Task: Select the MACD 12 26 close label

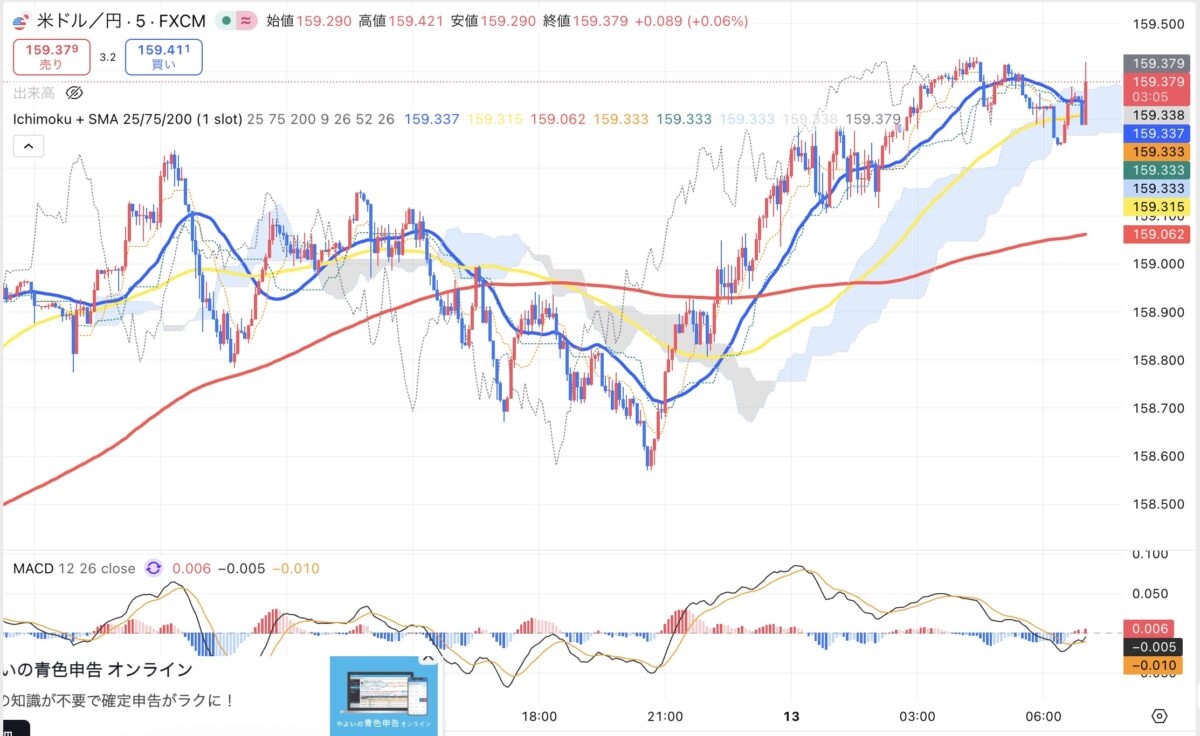Action: (x=73, y=568)
